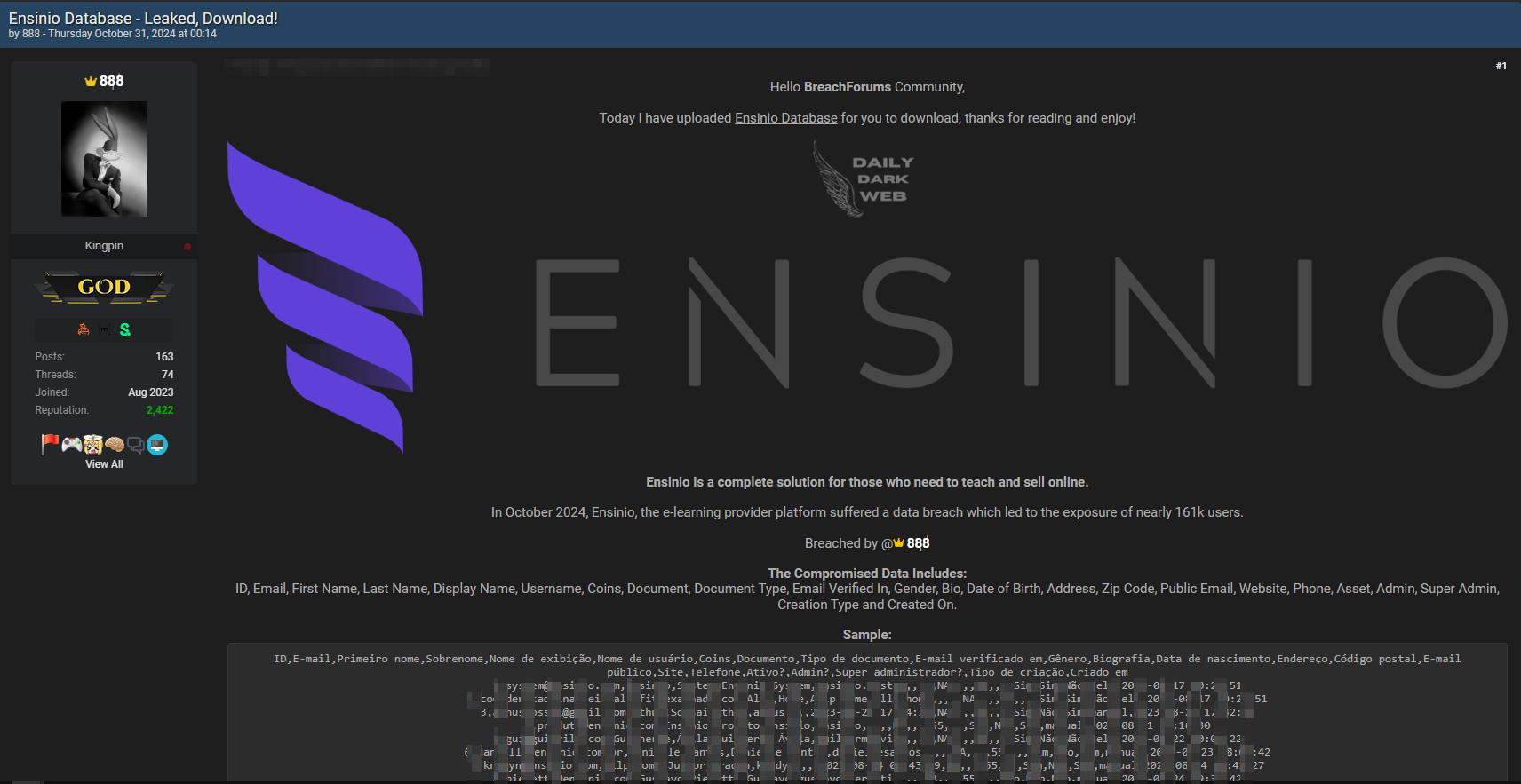Open the large Ensinio logo image
1521x784 pixels.
coord(867,298)
